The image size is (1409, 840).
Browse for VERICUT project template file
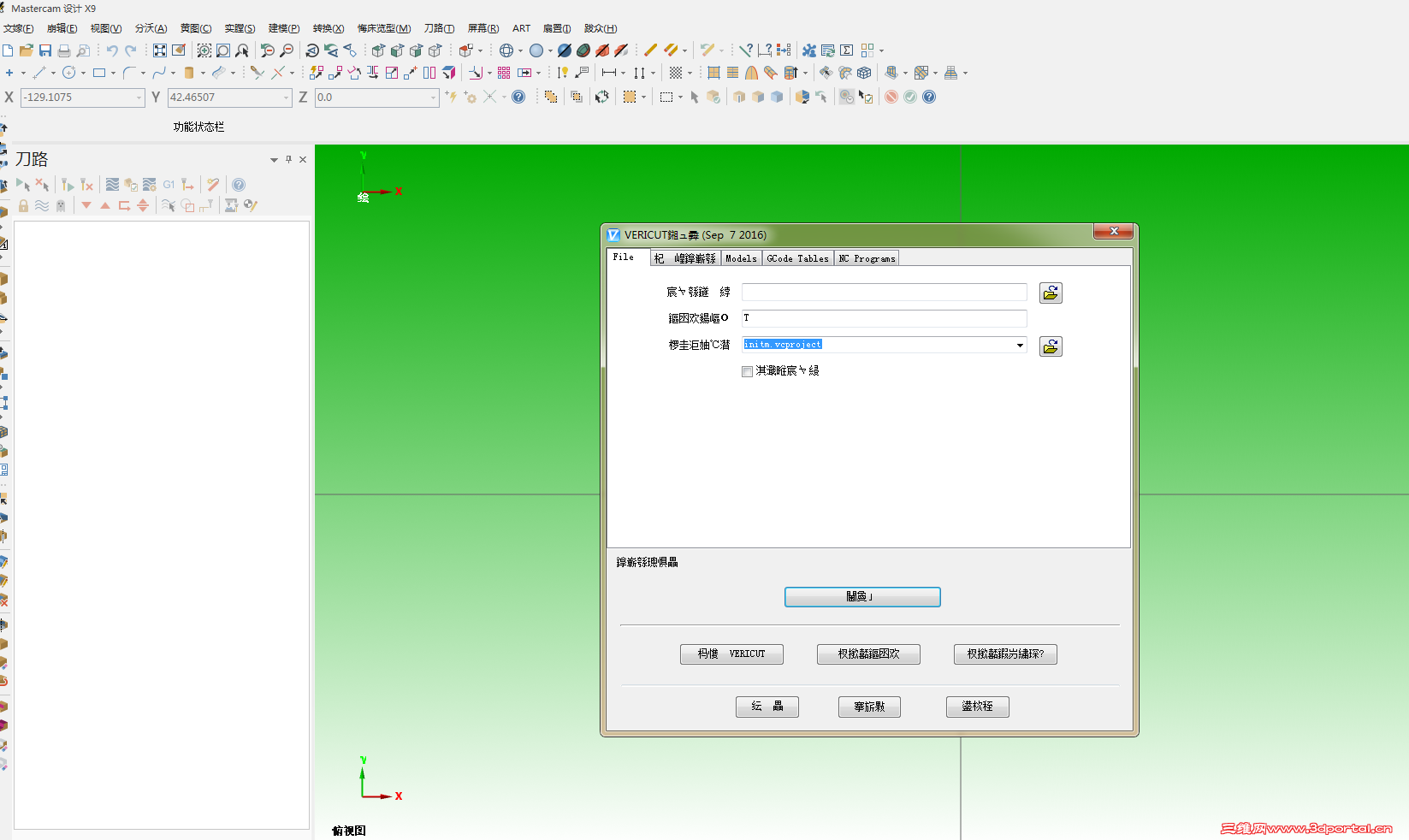coord(1051,346)
